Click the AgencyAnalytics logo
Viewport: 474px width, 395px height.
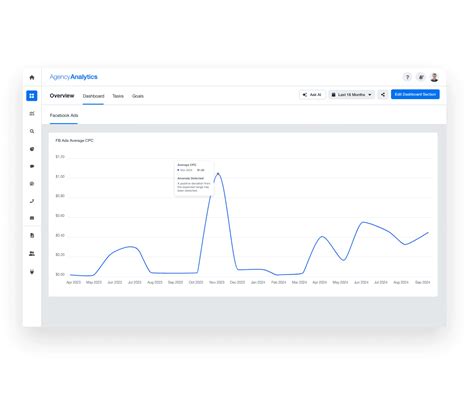point(73,77)
